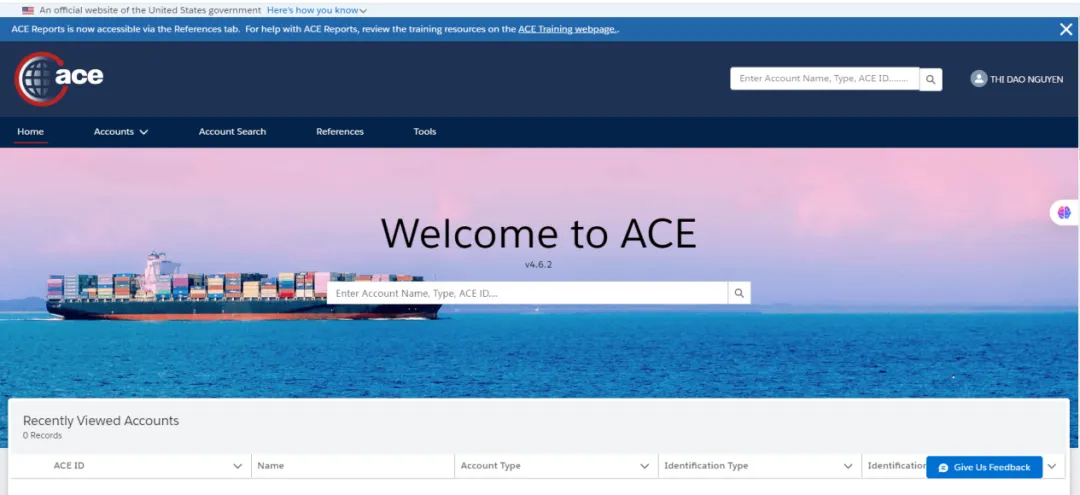The image size is (1080, 495).
Task: Click the Identification Type header text
Action: coord(706,466)
